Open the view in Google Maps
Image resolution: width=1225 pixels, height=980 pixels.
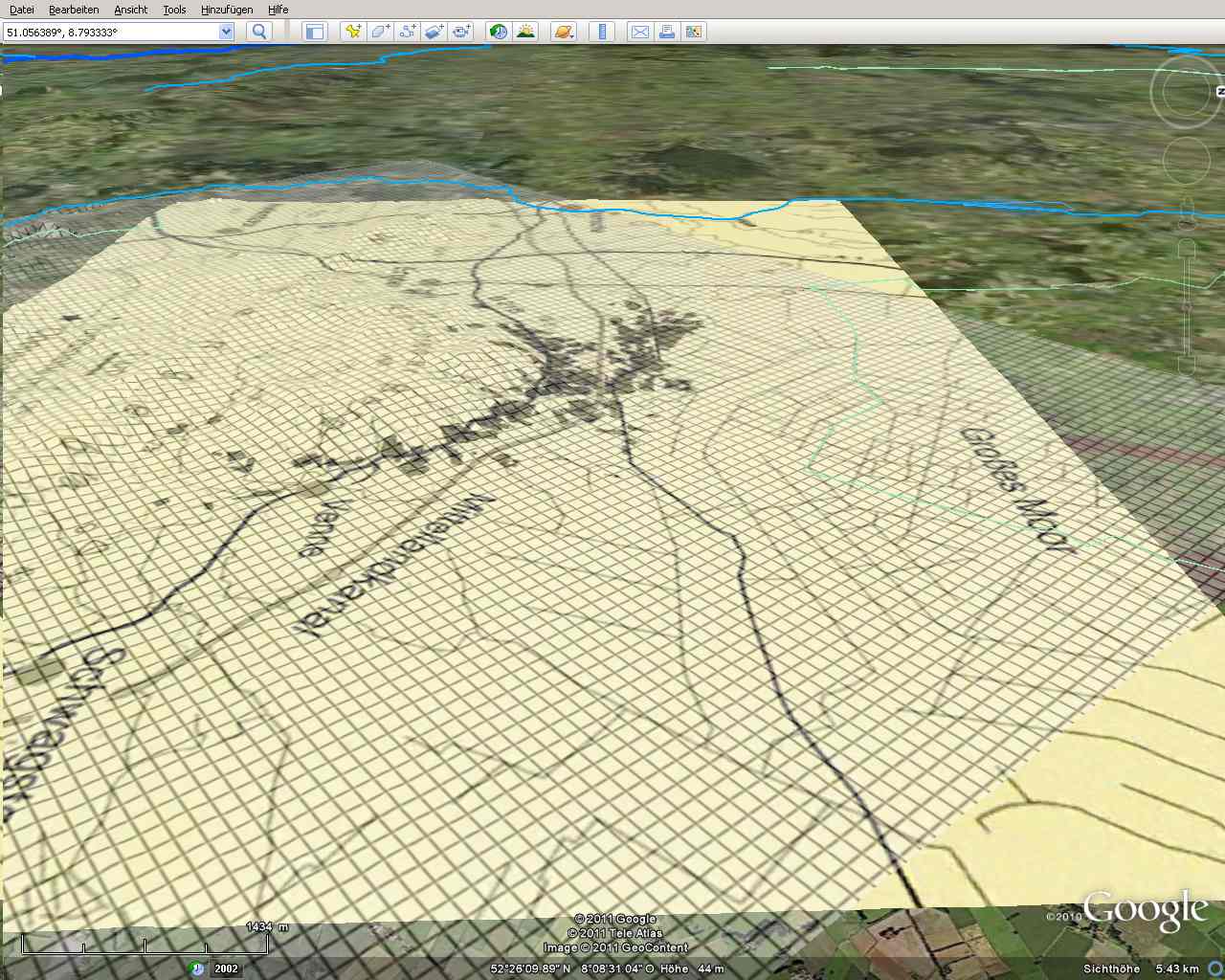click(694, 32)
